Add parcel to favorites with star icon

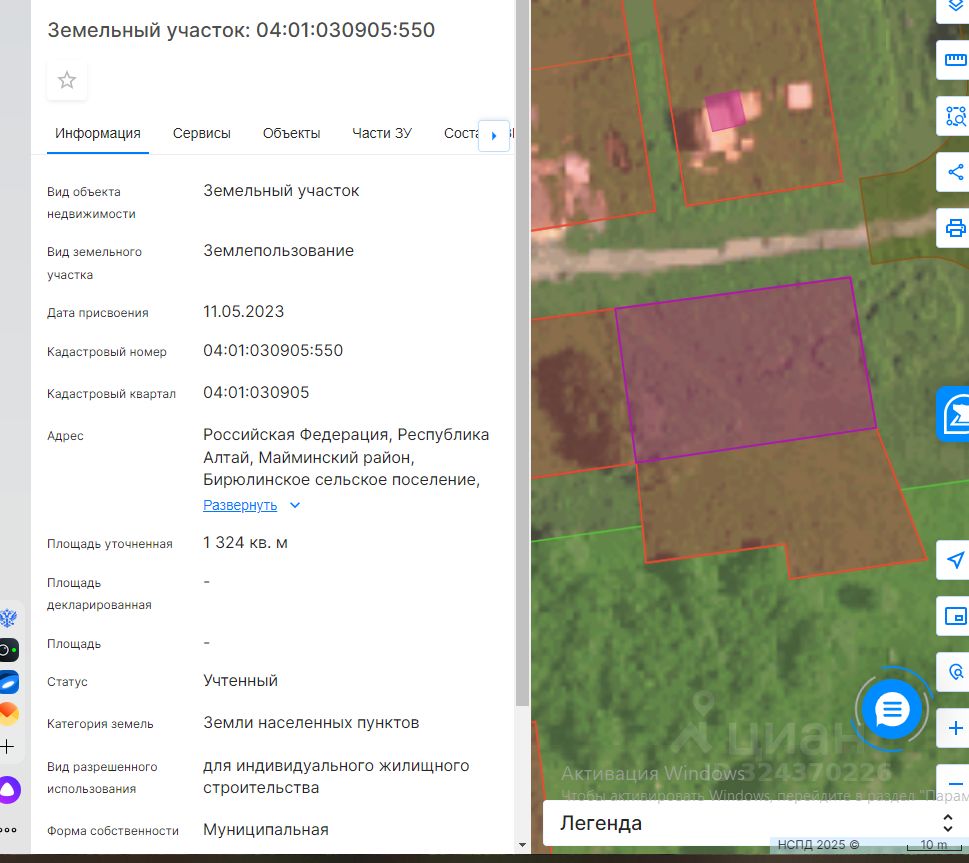click(67, 80)
